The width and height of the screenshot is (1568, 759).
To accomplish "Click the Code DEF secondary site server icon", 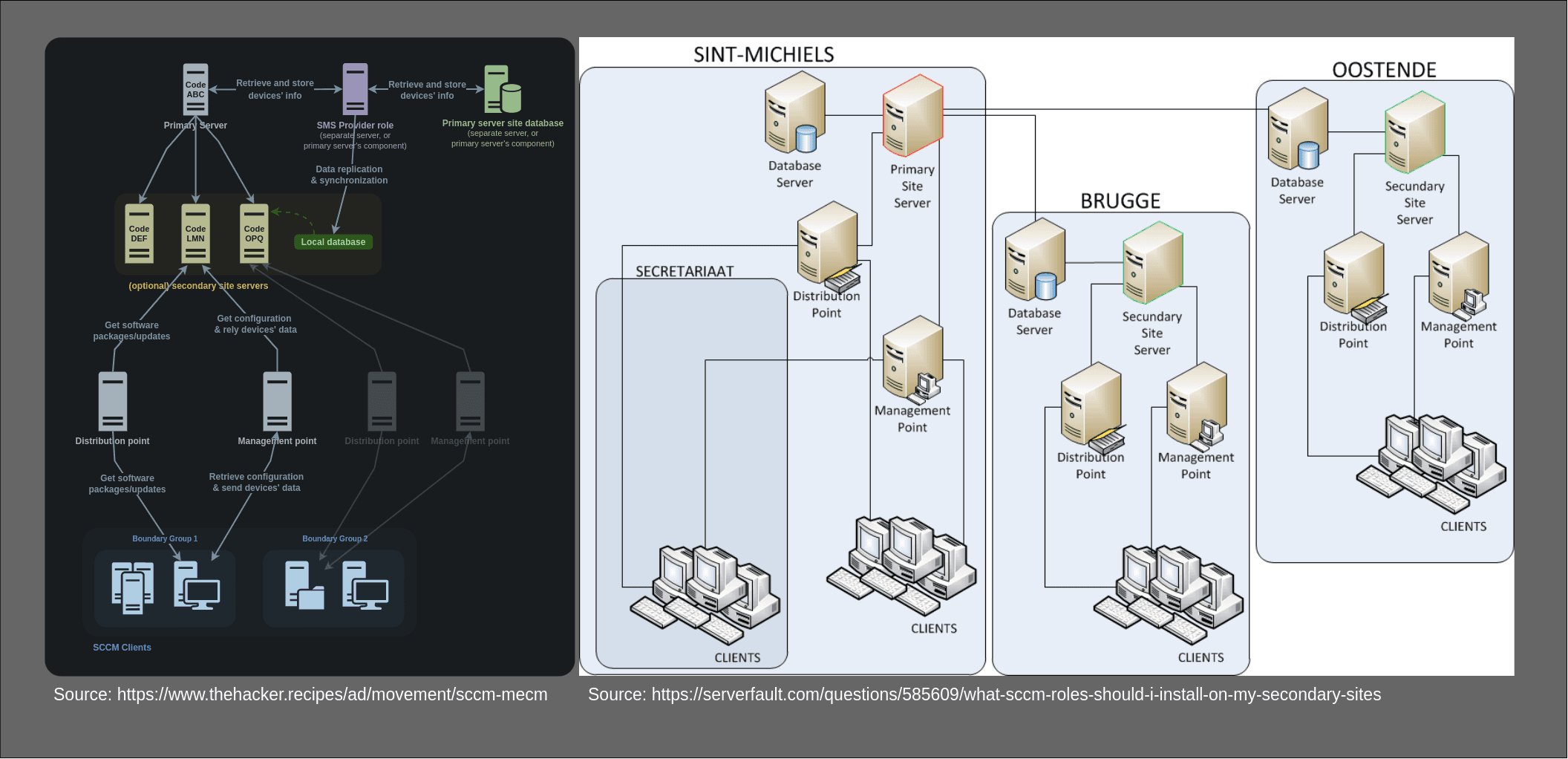I will (139, 235).
